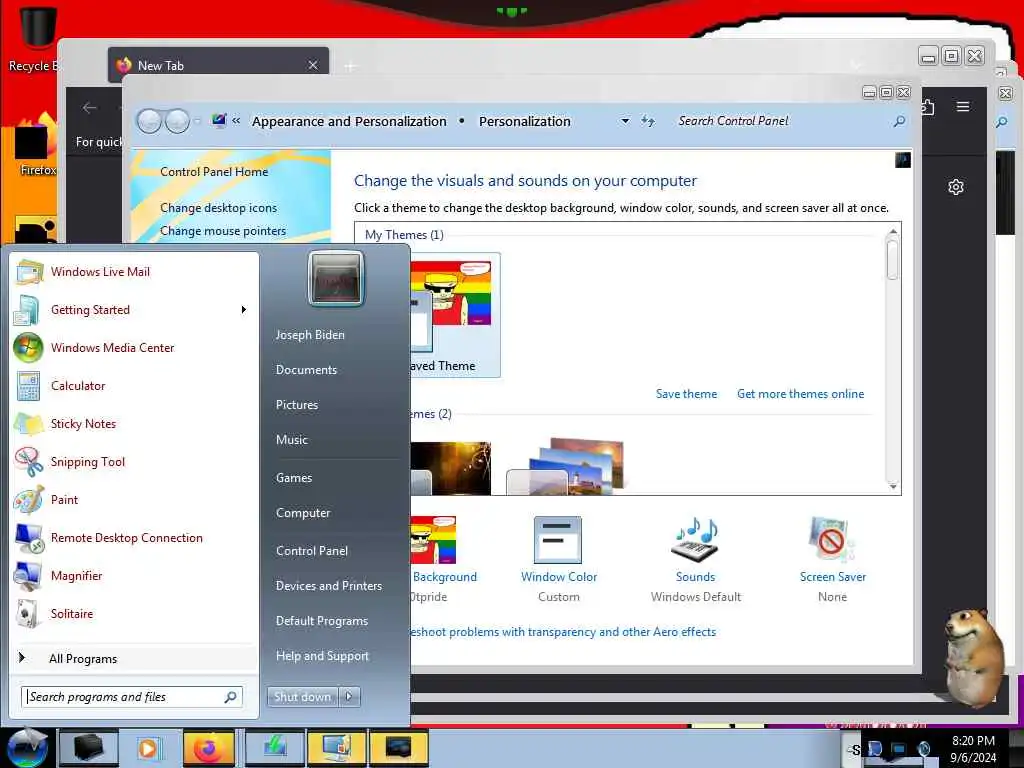1024x768 pixels.
Task: Launch the Solitaire cards icon
Action: [x=27, y=614]
